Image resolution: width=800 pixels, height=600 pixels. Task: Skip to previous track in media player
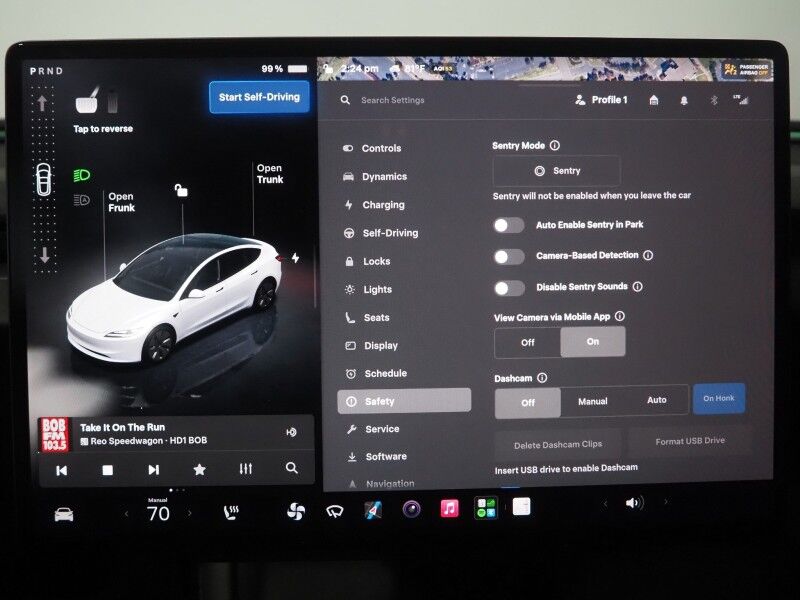point(61,470)
